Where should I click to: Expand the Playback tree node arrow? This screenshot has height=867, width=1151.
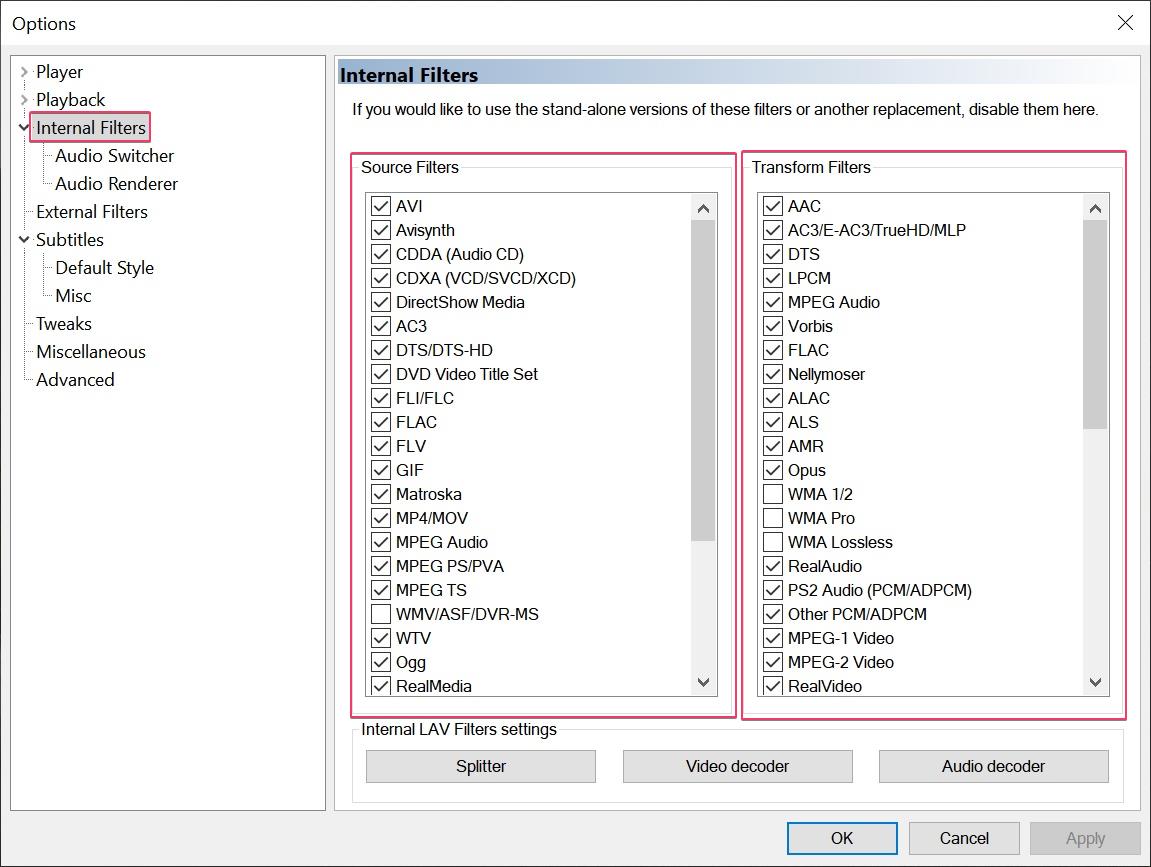[23, 100]
